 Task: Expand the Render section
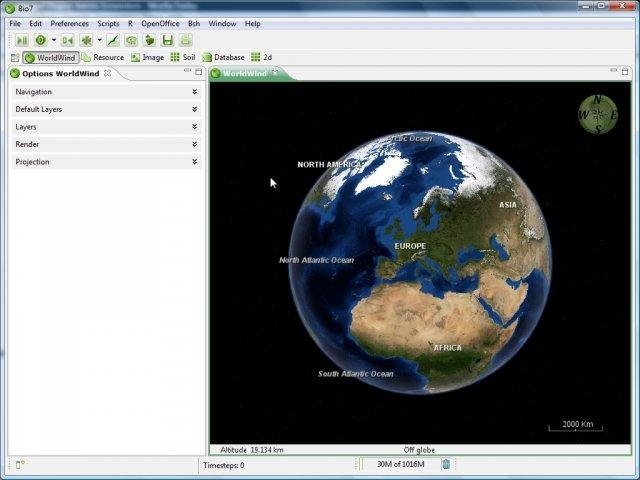pyautogui.click(x=107, y=144)
